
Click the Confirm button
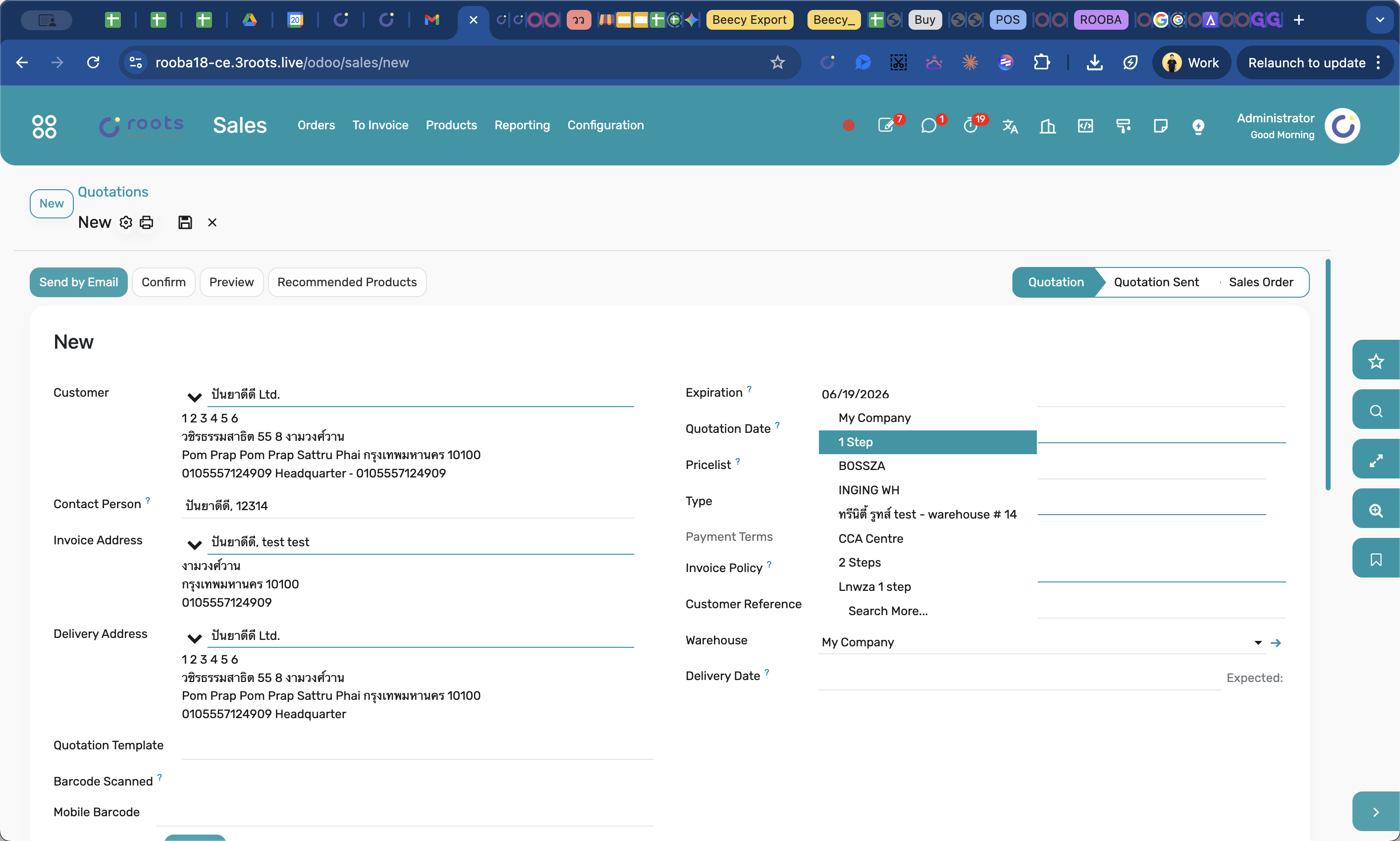(x=163, y=282)
